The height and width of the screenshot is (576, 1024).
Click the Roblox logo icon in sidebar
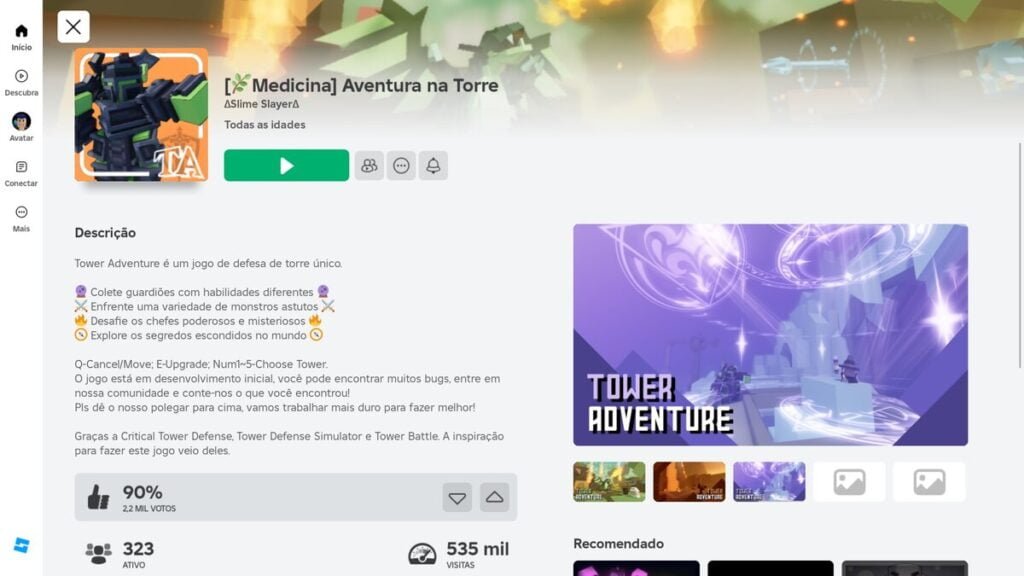pyautogui.click(x=21, y=545)
